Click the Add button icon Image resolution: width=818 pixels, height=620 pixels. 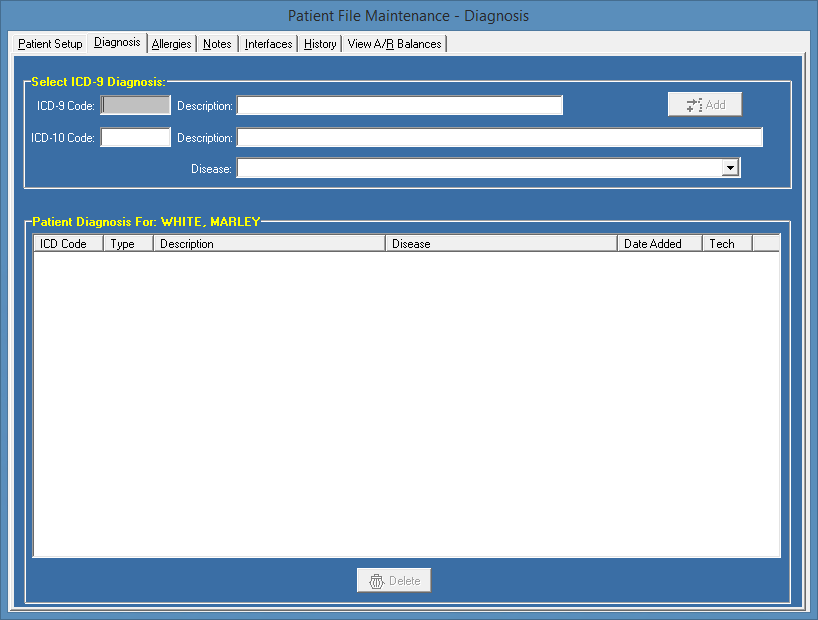tap(694, 105)
